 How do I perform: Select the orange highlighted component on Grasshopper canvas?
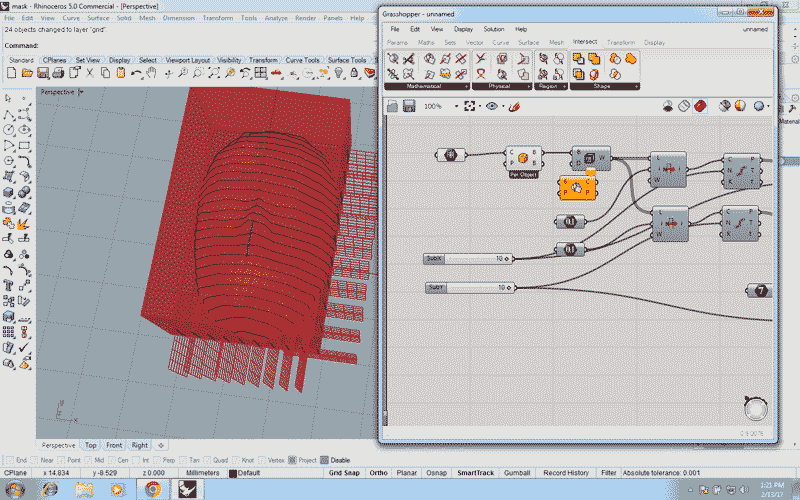(577, 187)
